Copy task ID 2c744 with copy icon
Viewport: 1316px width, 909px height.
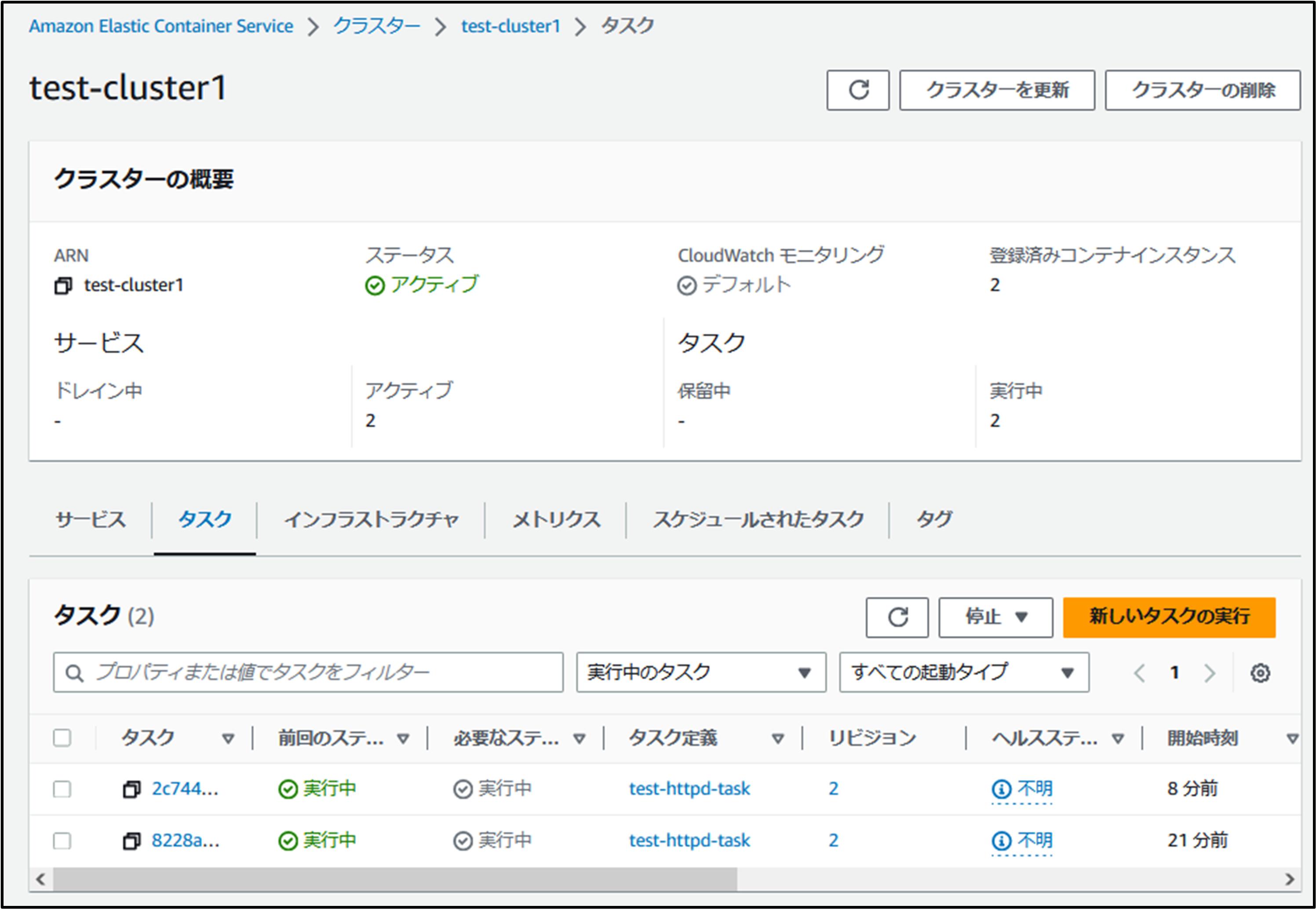(131, 789)
